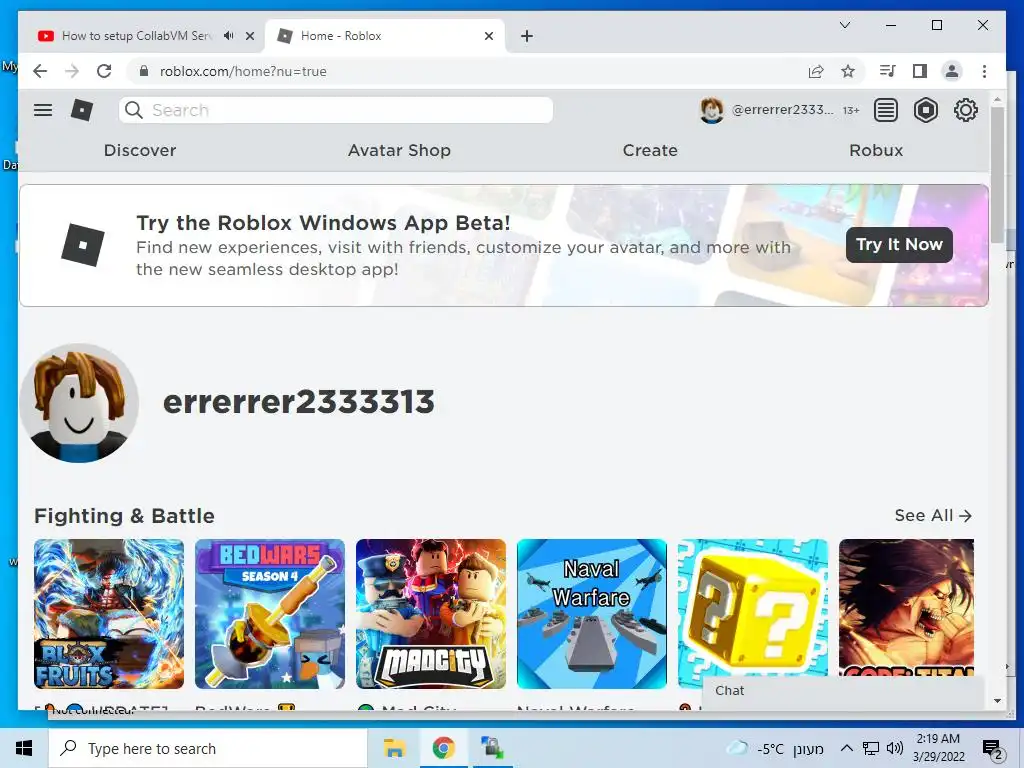
Task: Open the Naval Warfare game thumbnail
Action: [x=592, y=614]
